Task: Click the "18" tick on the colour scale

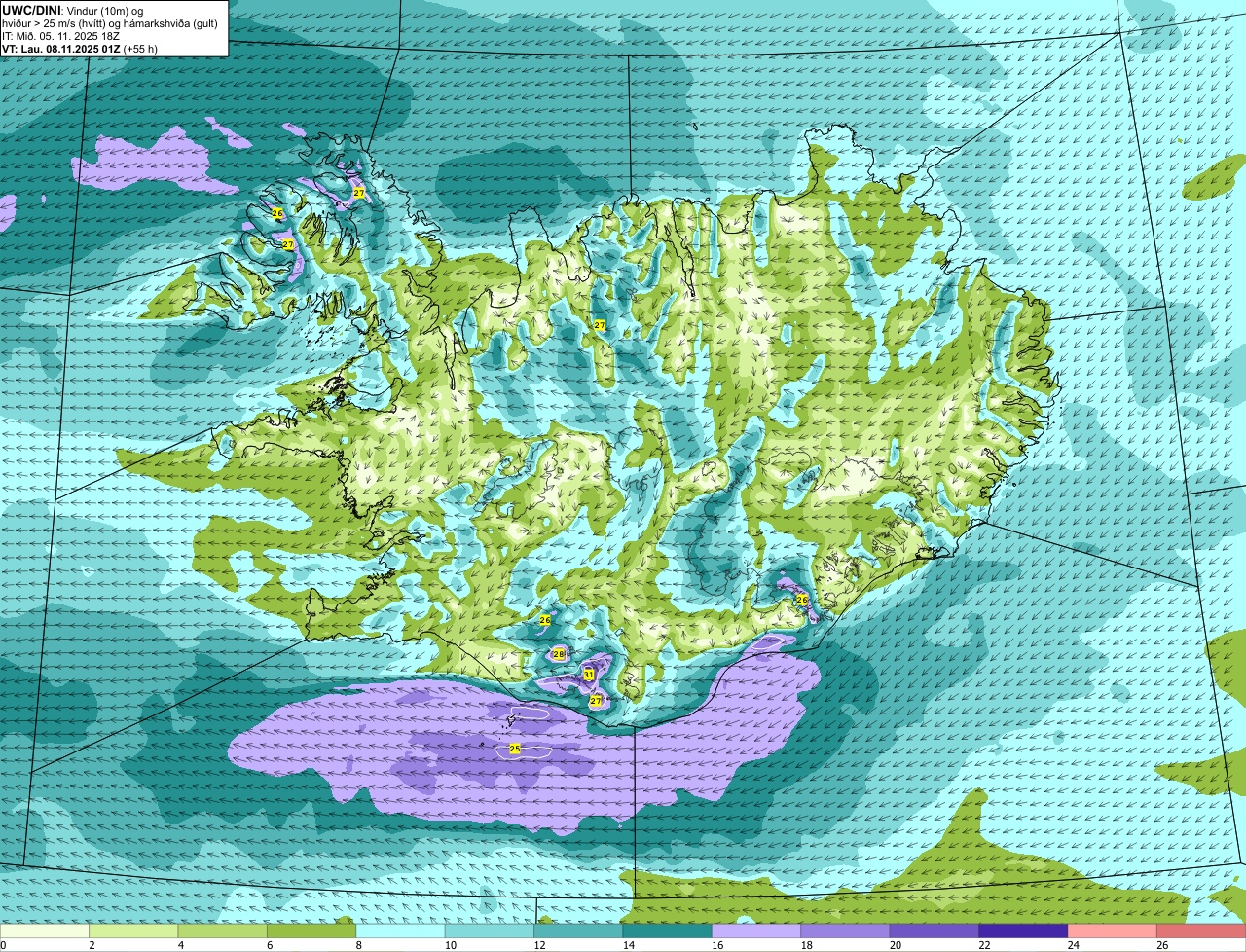Action: tap(806, 945)
